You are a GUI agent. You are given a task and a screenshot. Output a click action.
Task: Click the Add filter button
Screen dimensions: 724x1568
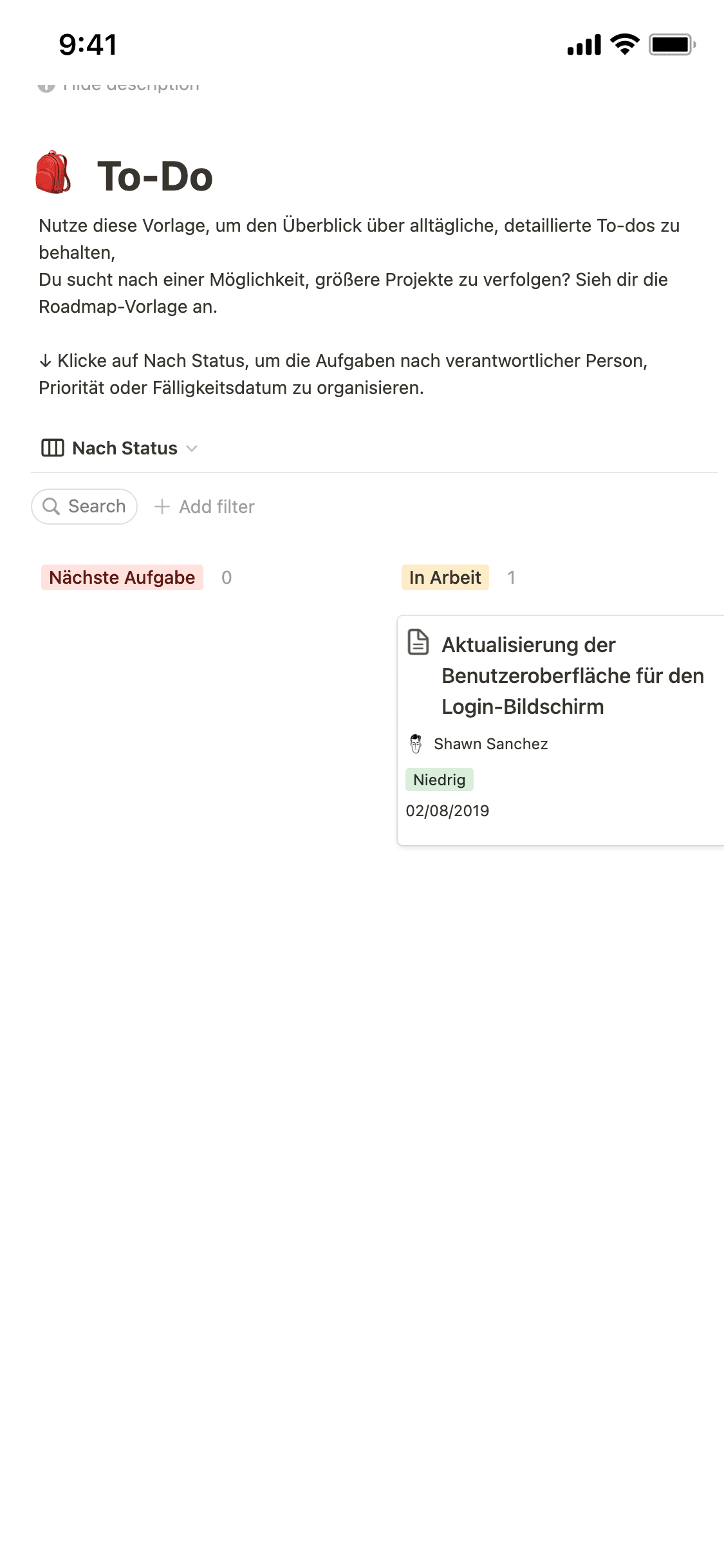[x=205, y=507]
